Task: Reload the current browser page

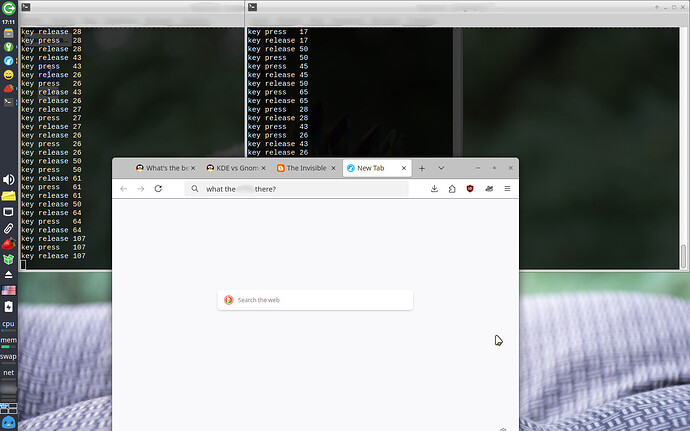Action: pos(158,189)
